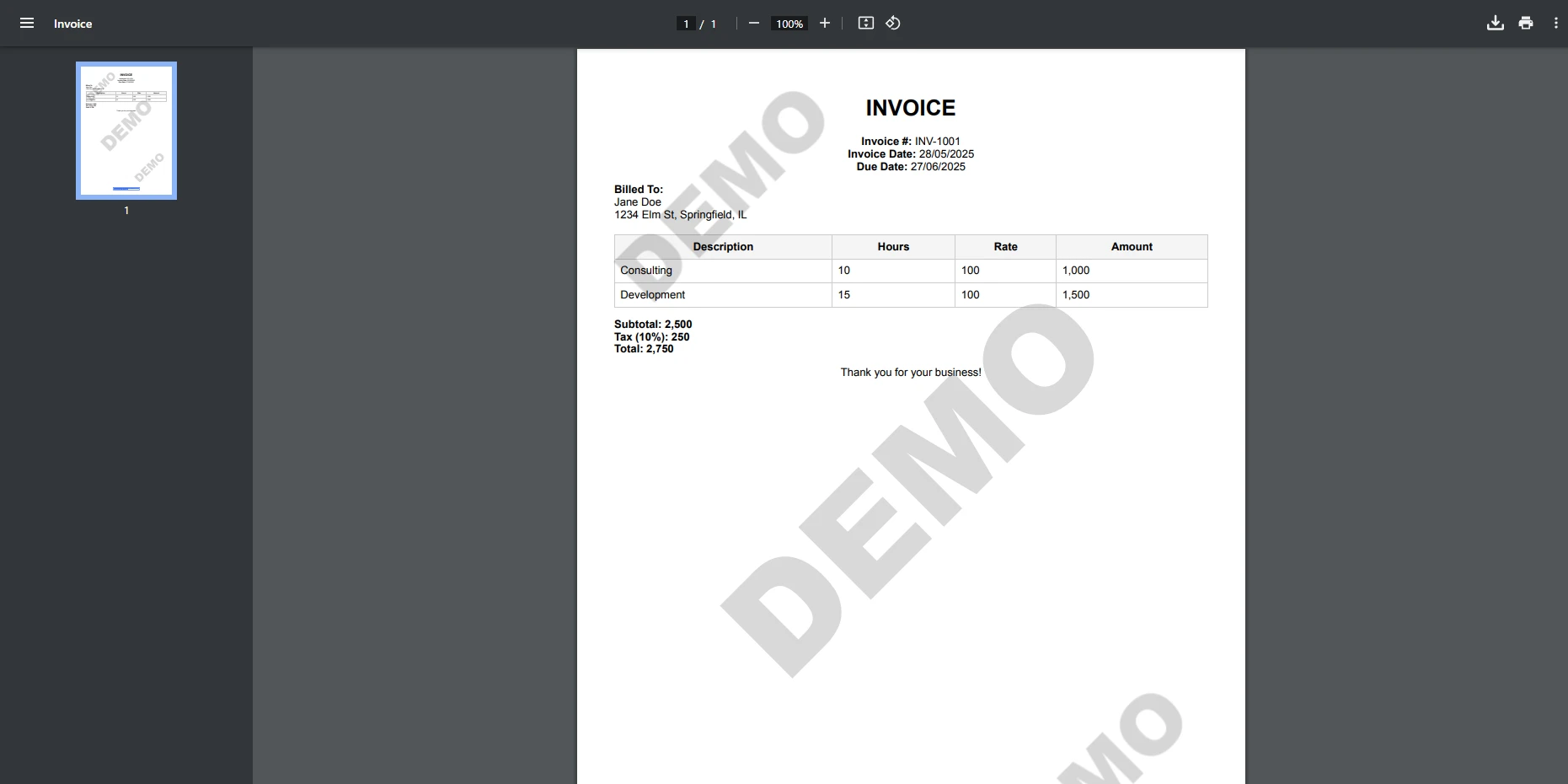
Task: Click Thank you for your business text
Action: (x=911, y=373)
